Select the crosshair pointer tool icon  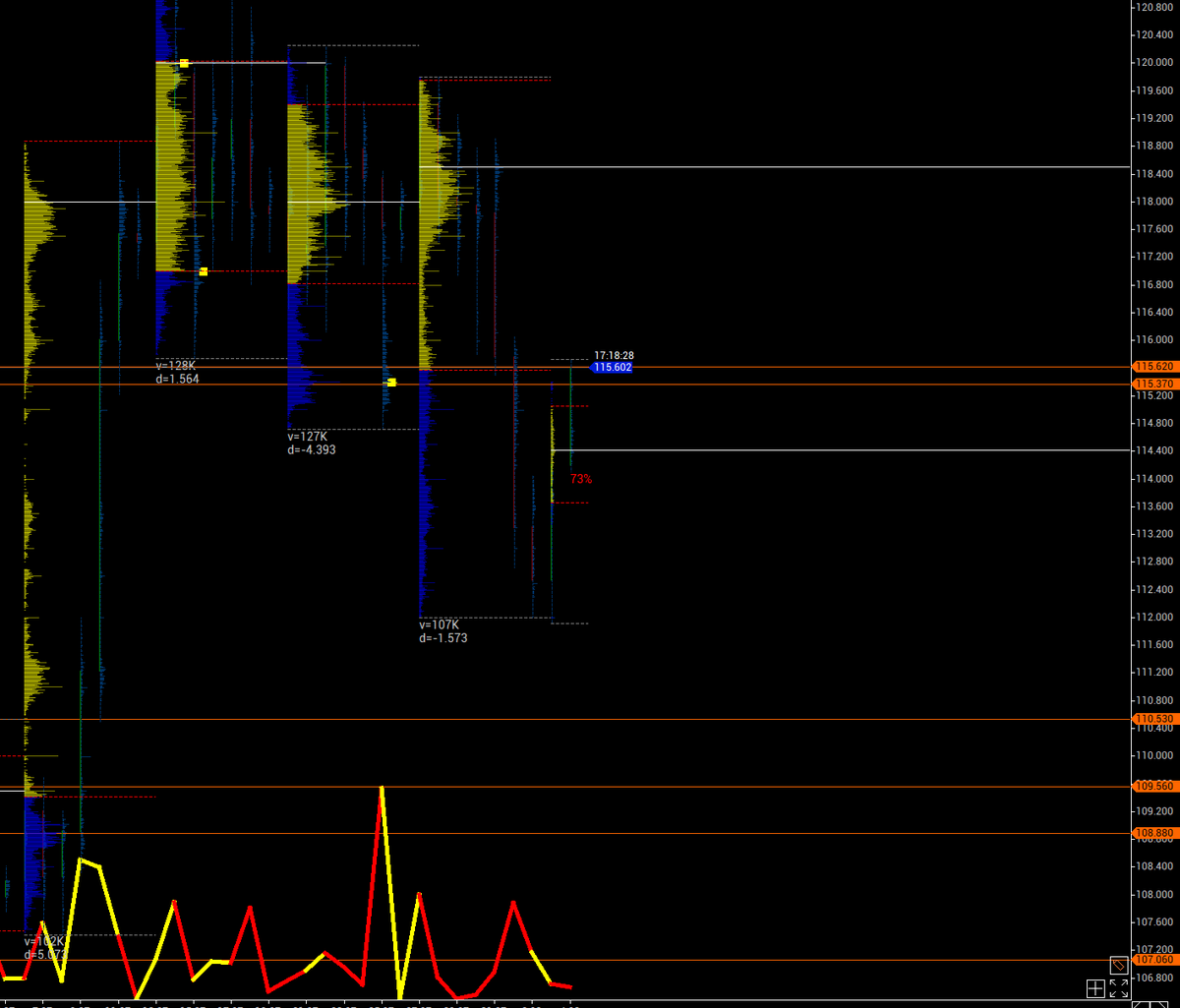[1095, 988]
